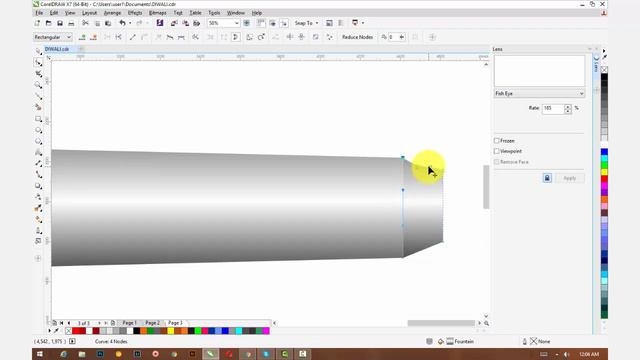Select the Pick tool in toolbox

[38, 51]
